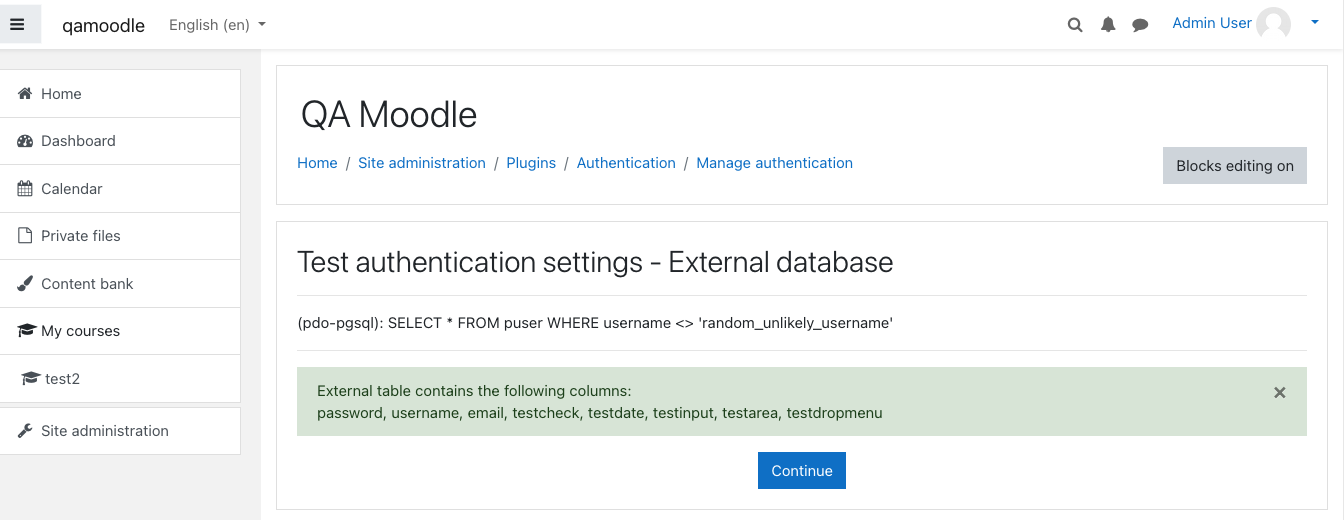
Task: Click the Site administration wrench icon
Action: coord(25,431)
